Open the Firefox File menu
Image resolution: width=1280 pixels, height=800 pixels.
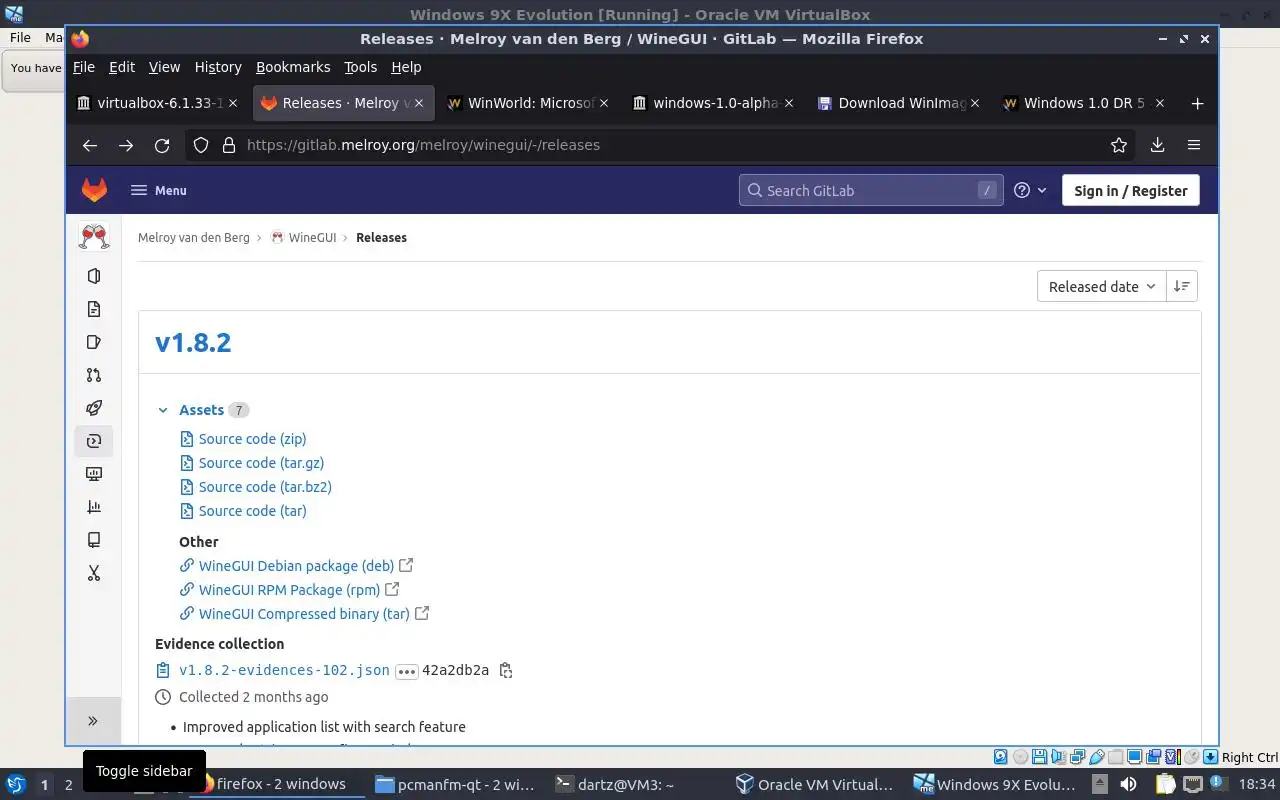click(84, 67)
